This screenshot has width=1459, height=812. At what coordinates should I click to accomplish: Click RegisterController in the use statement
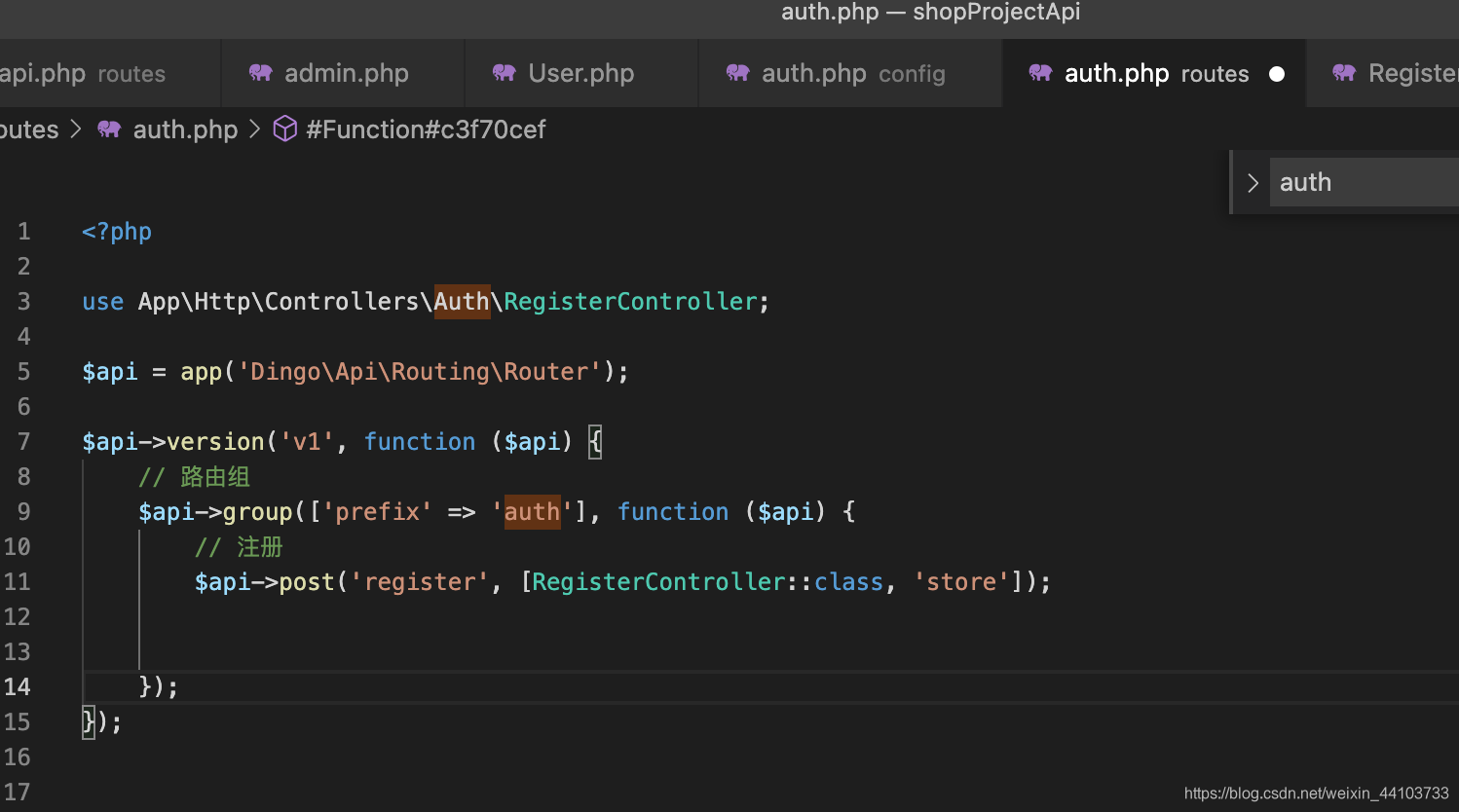coord(630,302)
